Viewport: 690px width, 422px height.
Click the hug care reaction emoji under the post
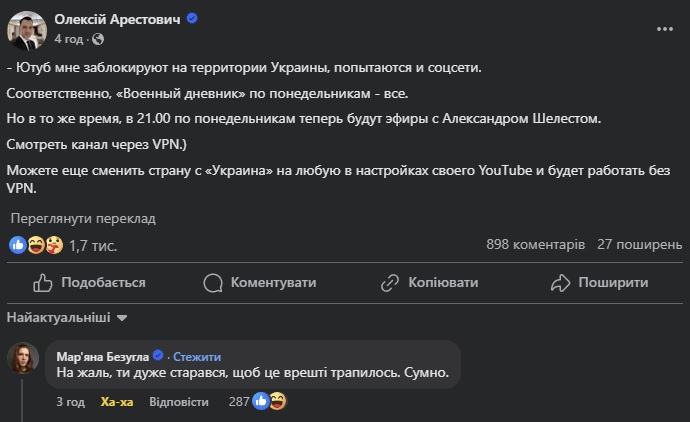coord(54,245)
